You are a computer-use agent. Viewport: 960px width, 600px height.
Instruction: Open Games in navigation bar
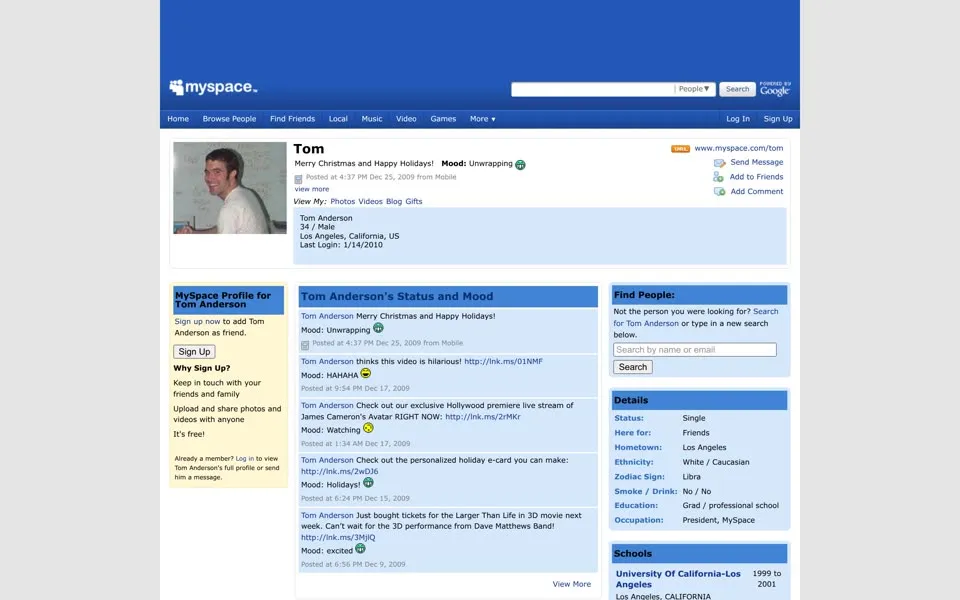point(443,119)
